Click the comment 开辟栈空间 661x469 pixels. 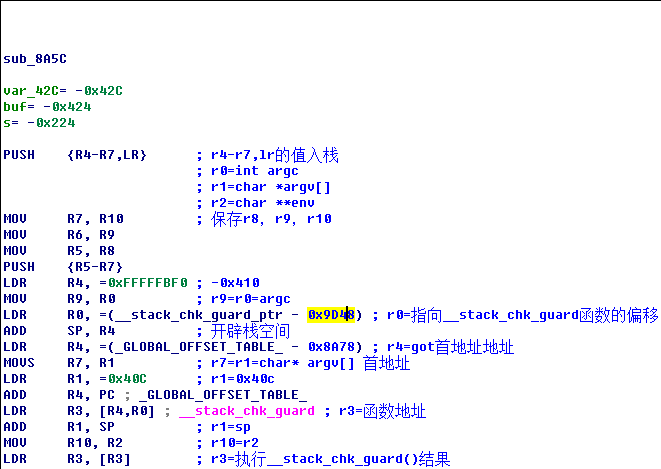click(250, 331)
